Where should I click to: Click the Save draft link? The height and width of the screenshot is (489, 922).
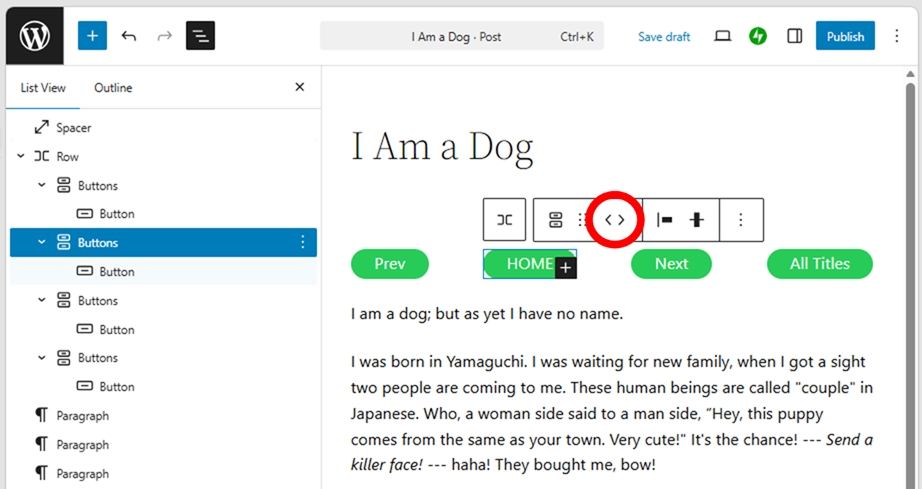pos(664,37)
